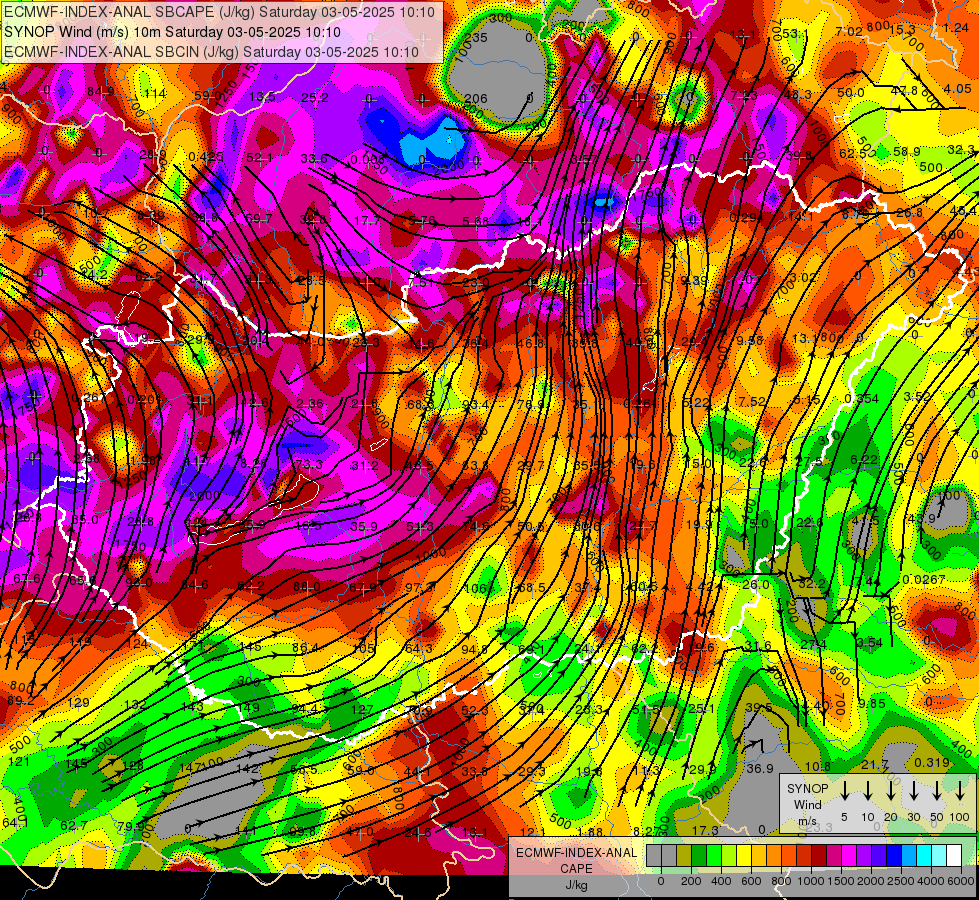Image resolution: width=979 pixels, height=900 pixels.
Task: Click station value 13.5
Action: pos(262,96)
